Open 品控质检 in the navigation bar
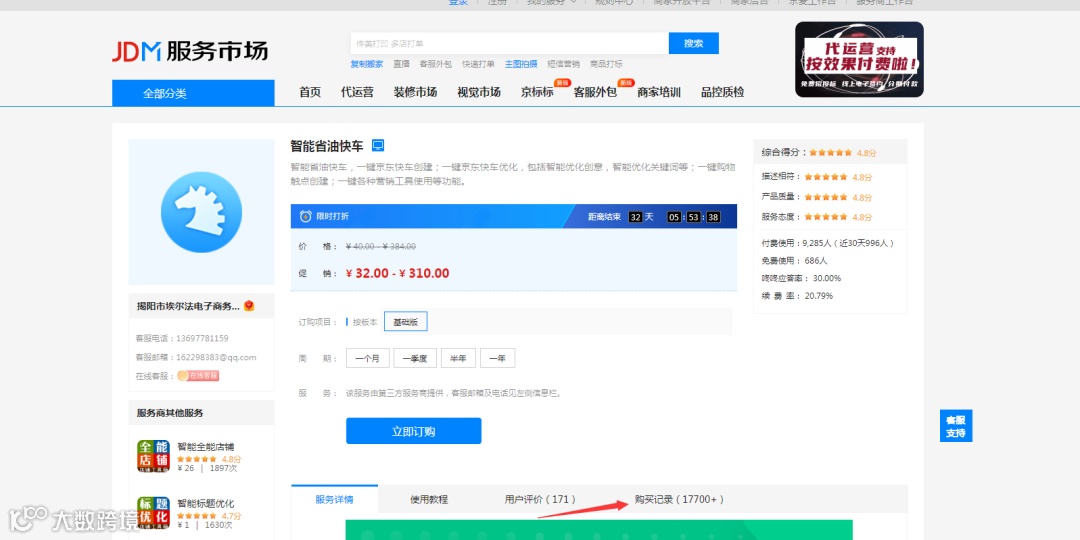Screen dimensions: 1080x540 (x=723, y=92)
